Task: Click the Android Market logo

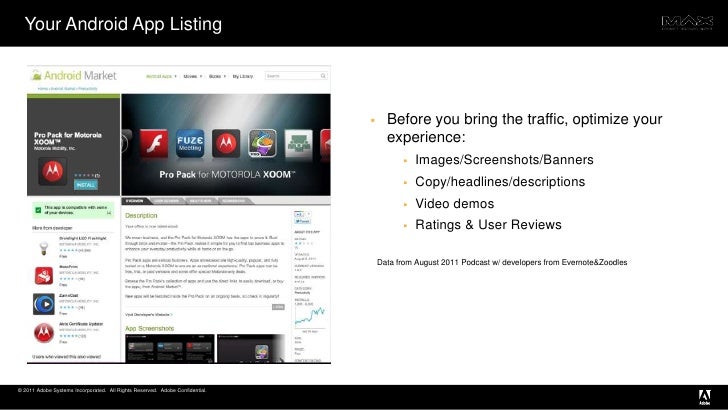Action: pyautogui.click(x=73, y=75)
